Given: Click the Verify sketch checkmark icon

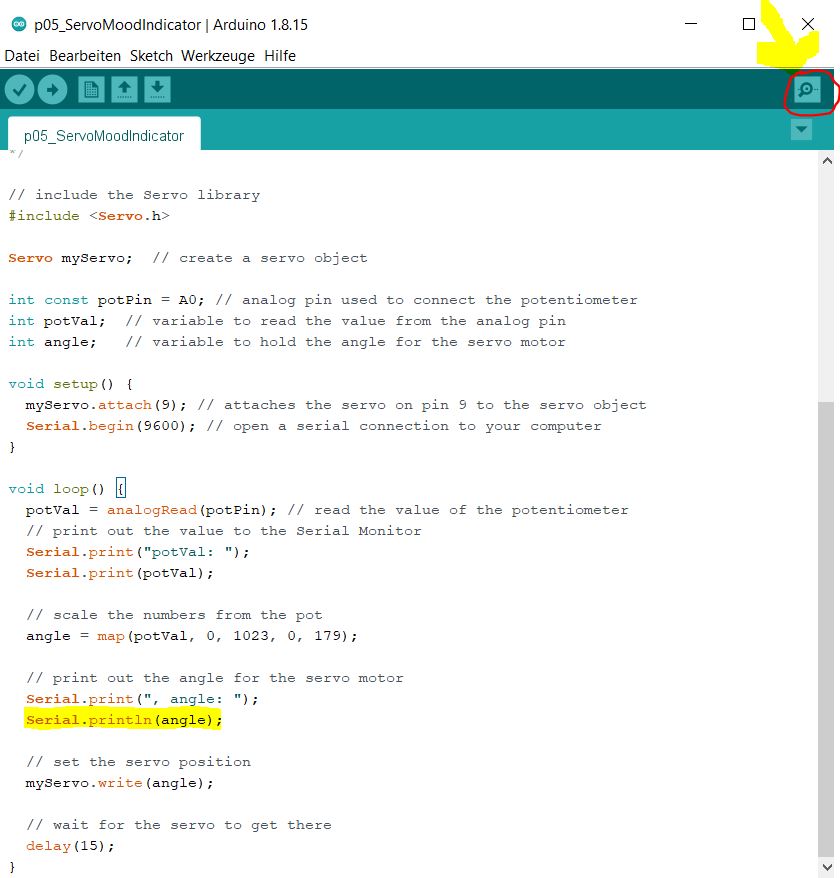Looking at the screenshot, I should point(20,90).
